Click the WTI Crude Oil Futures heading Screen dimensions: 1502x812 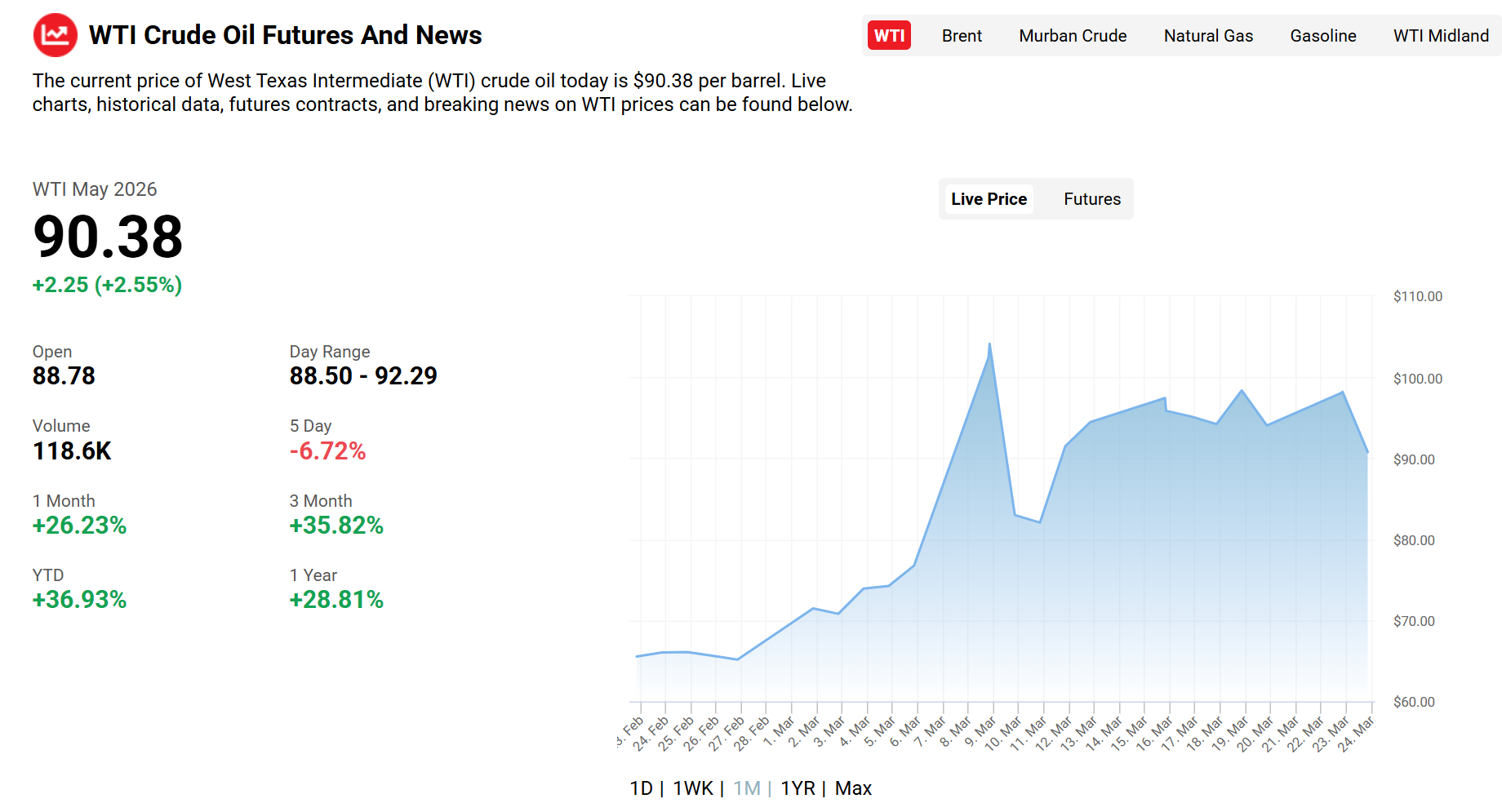pyautogui.click(x=285, y=35)
